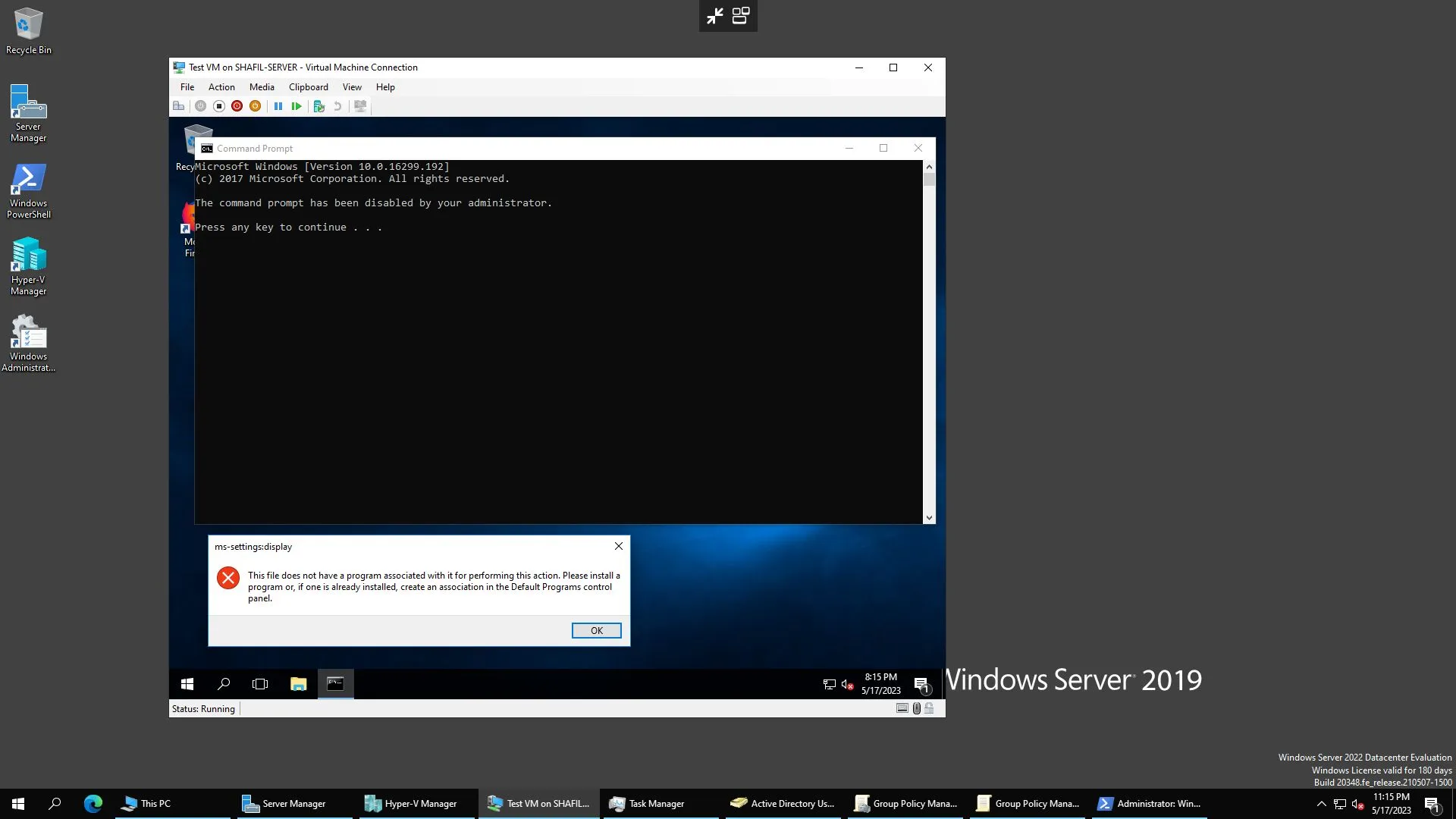The image size is (1456, 819).
Task: Open the Action menu
Action: point(221,86)
